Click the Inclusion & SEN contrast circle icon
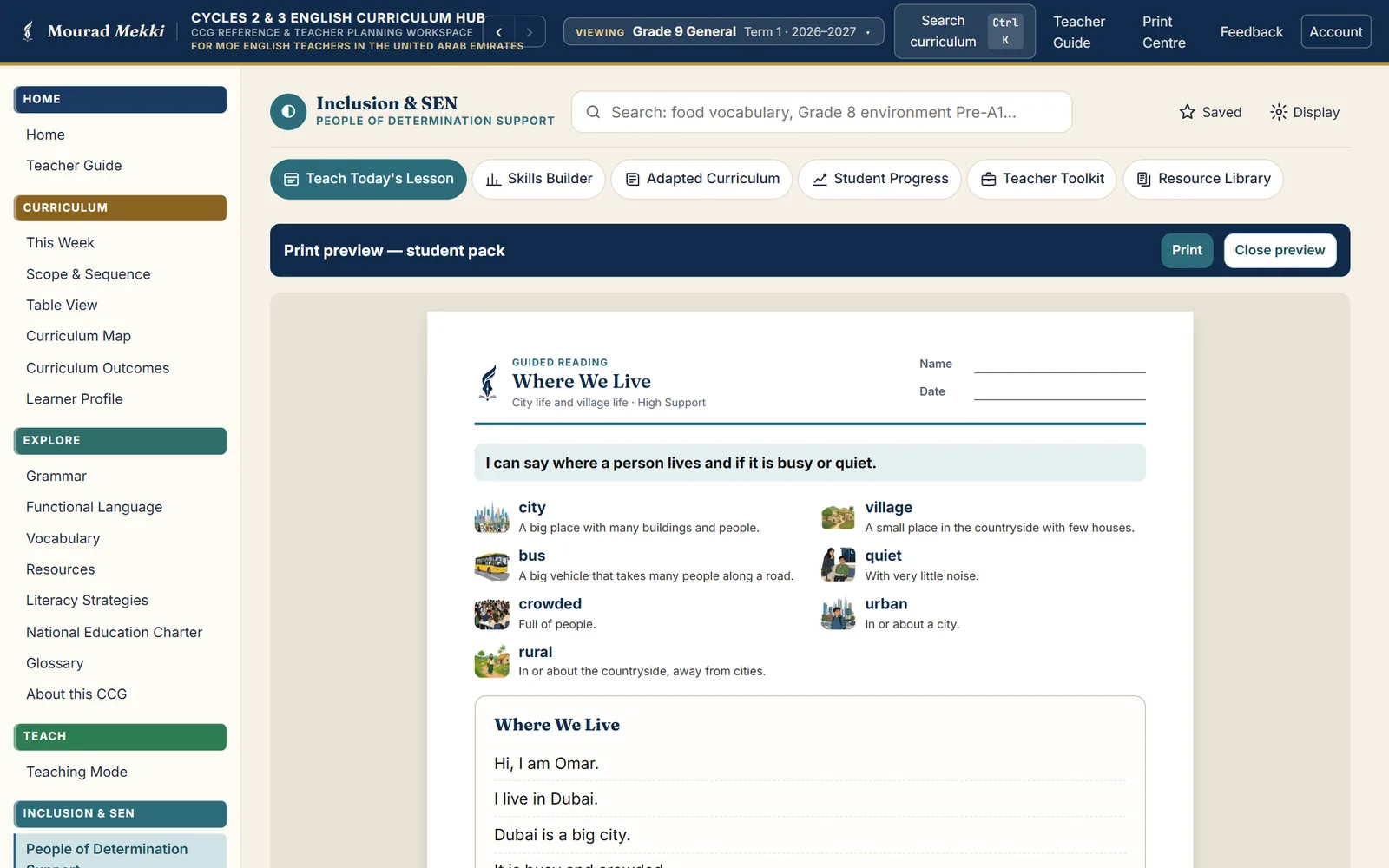Image resolution: width=1389 pixels, height=868 pixels. click(288, 112)
